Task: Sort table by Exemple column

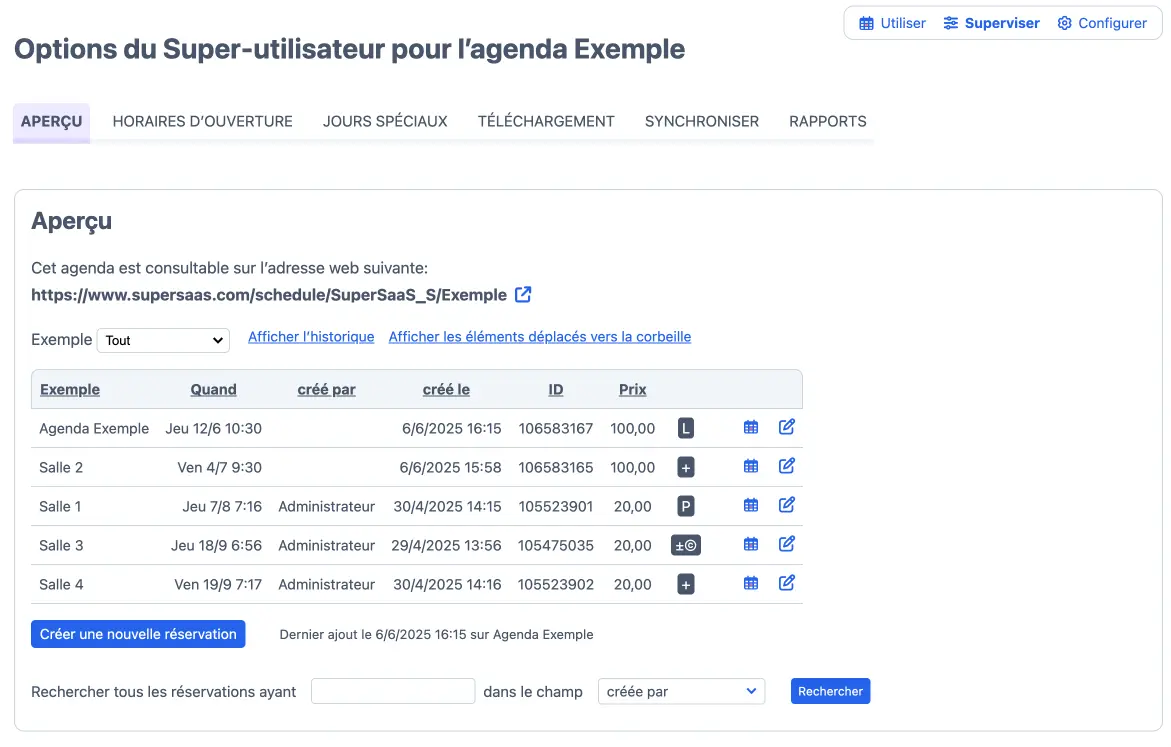Action: coord(69,389)
